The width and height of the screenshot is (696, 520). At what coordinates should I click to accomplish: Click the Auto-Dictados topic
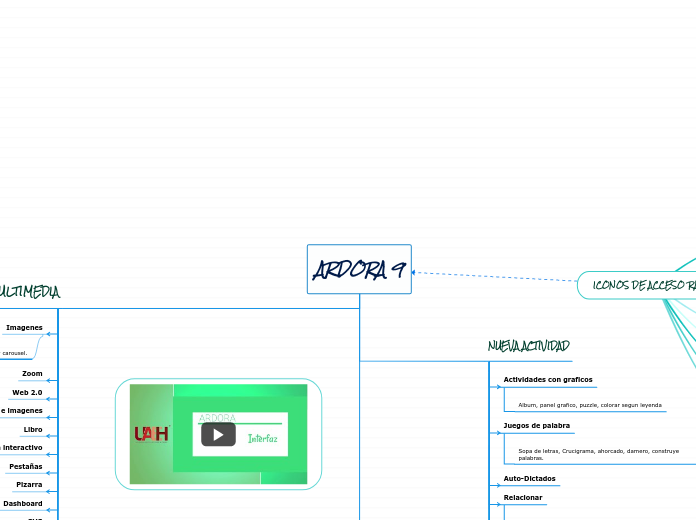(529, 479)
